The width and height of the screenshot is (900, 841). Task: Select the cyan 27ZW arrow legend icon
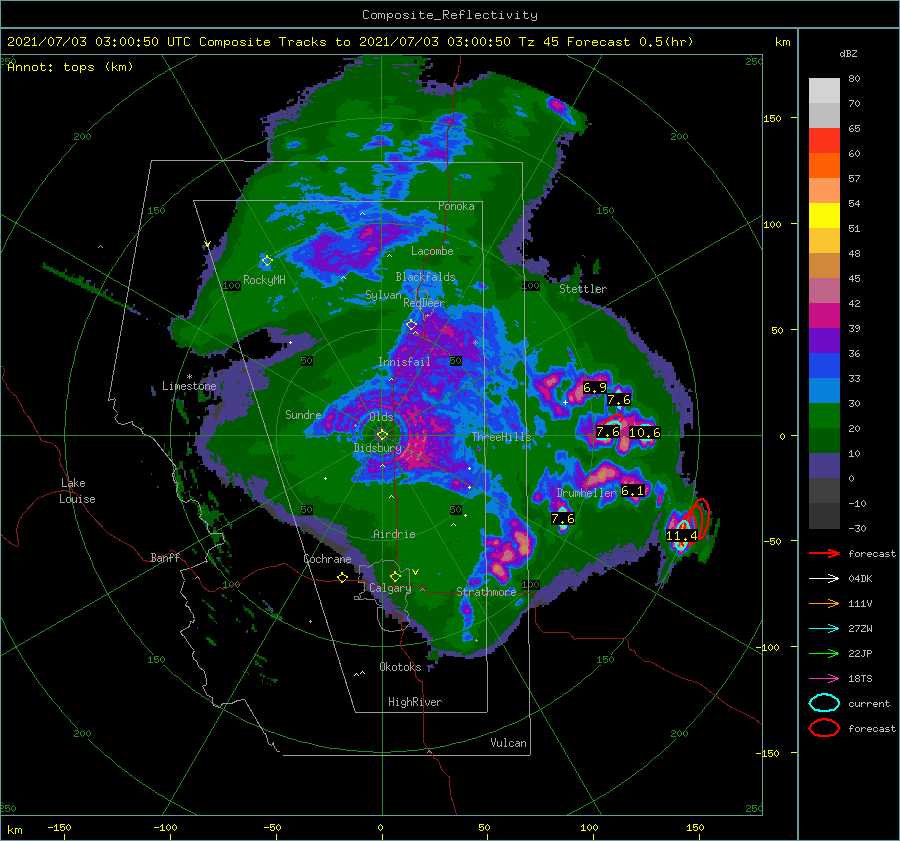pos(824,629)
